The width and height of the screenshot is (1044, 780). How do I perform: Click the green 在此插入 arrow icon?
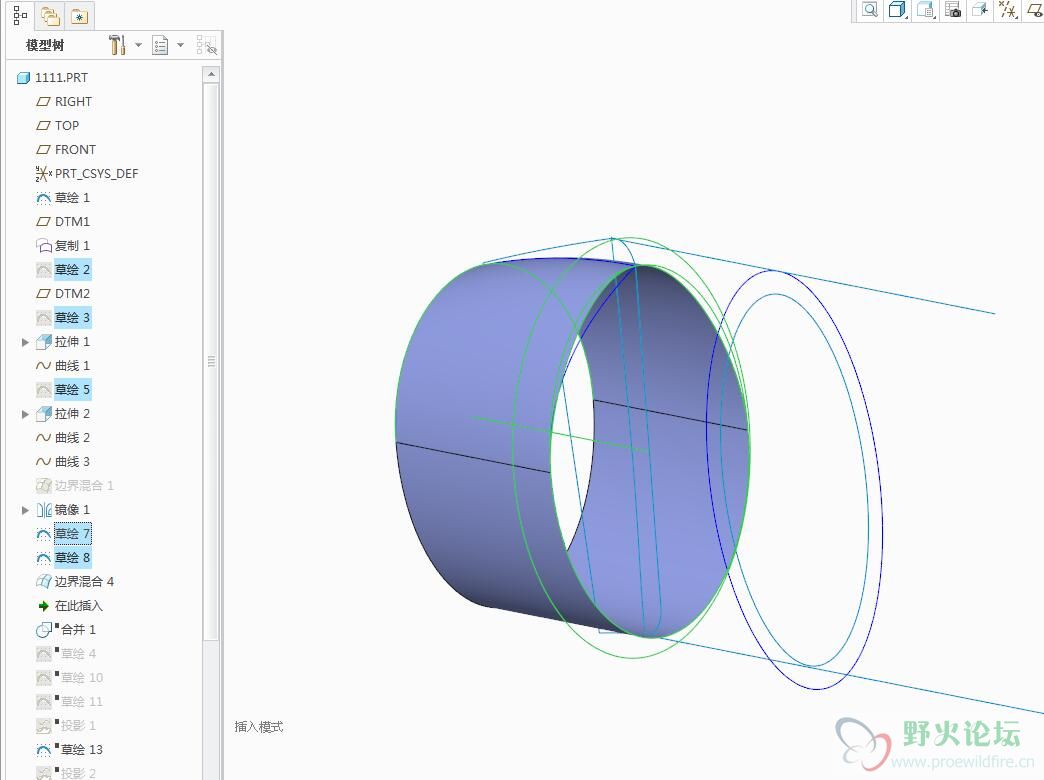tap(43, 605)
